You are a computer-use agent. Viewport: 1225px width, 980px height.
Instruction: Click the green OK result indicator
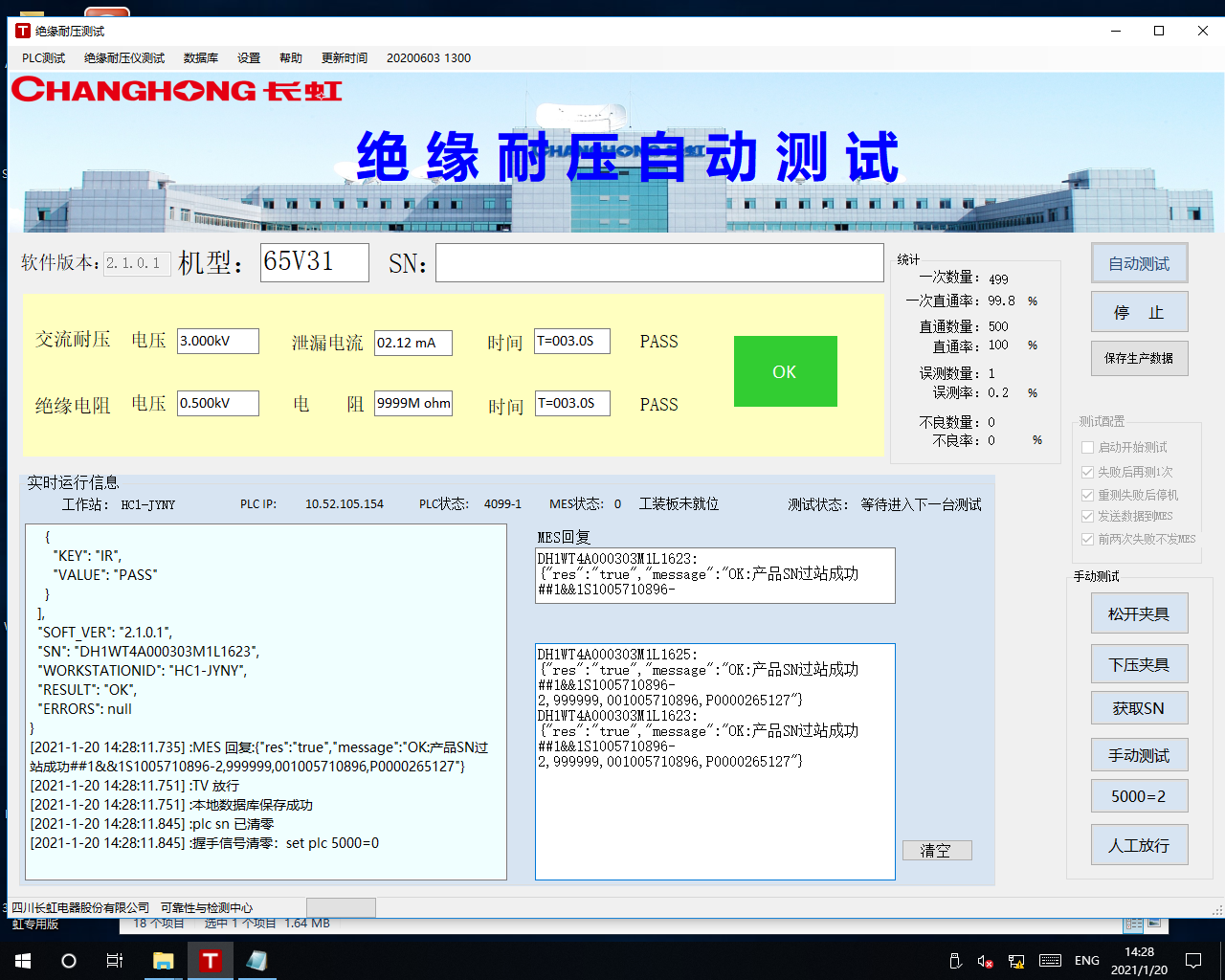click(785, 371)
